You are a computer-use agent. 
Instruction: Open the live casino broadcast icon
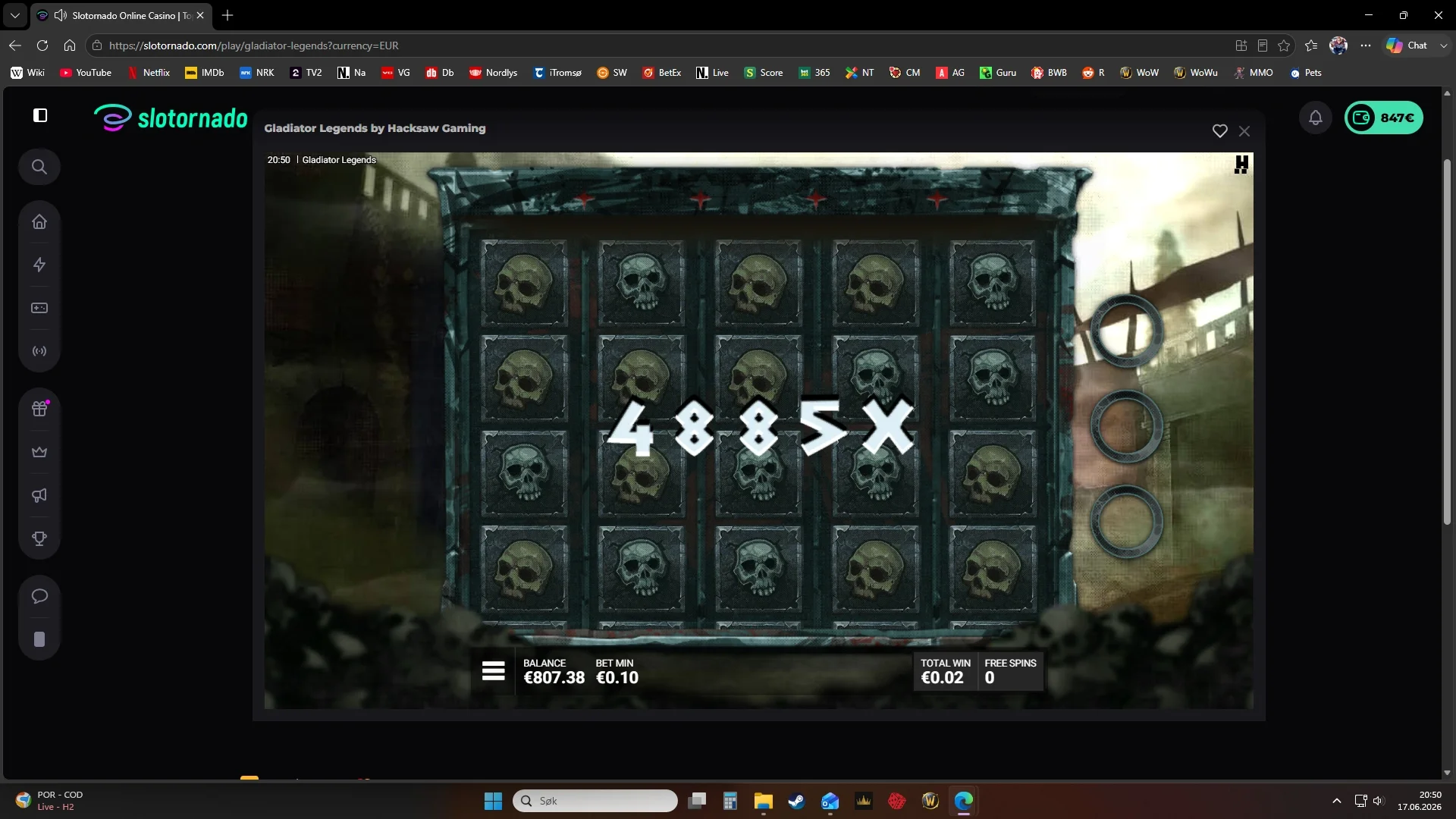click(x=39, y=351)
